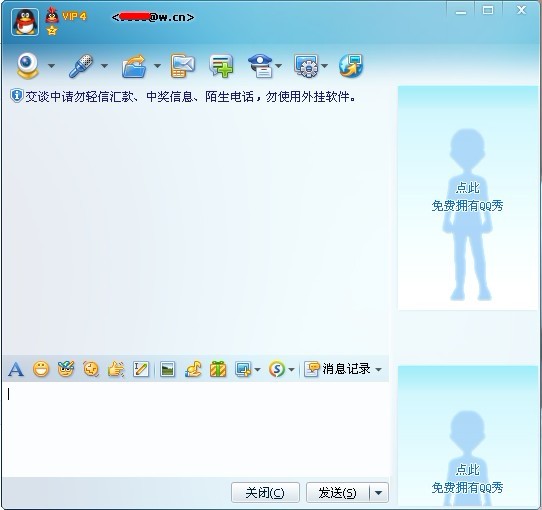Open the send SMS message icon

pos(183,66)
